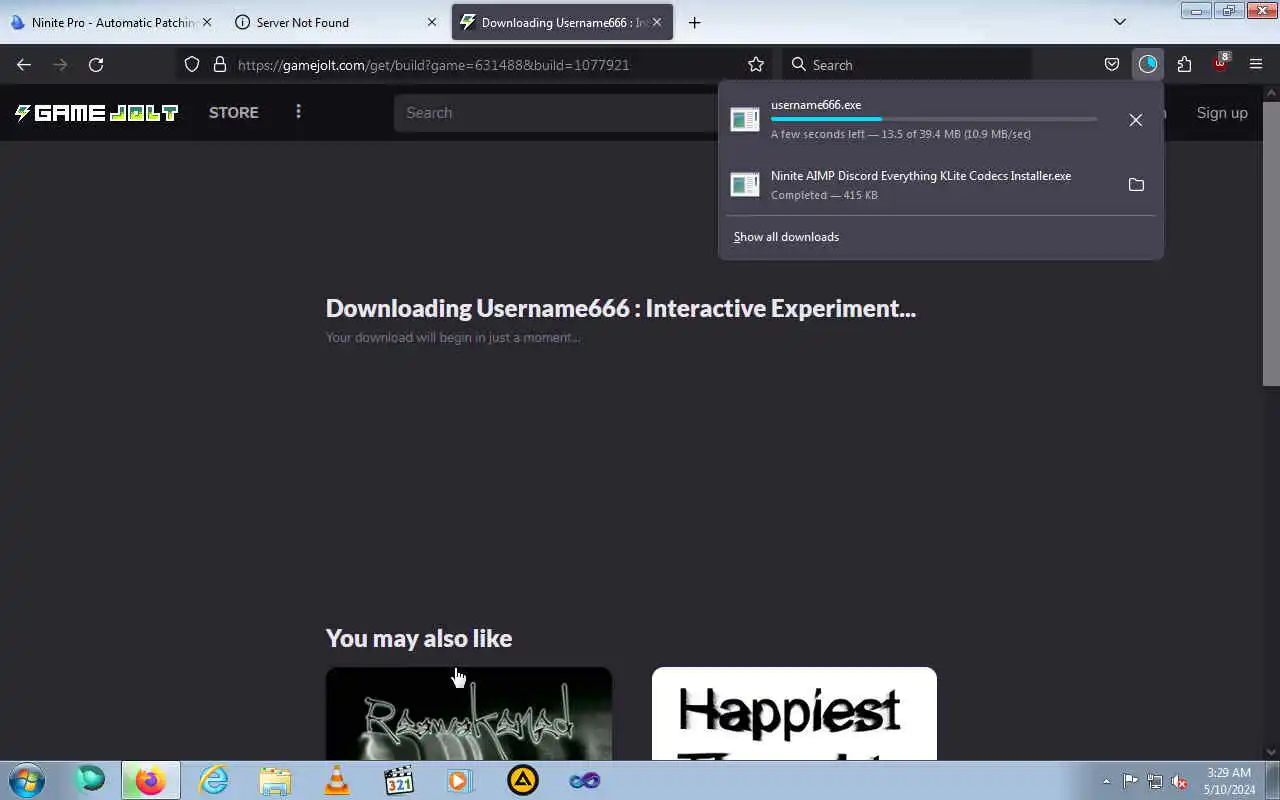Open a new browser tab
The height and width of the screenshot is (800, 1280).
point(695,22)
